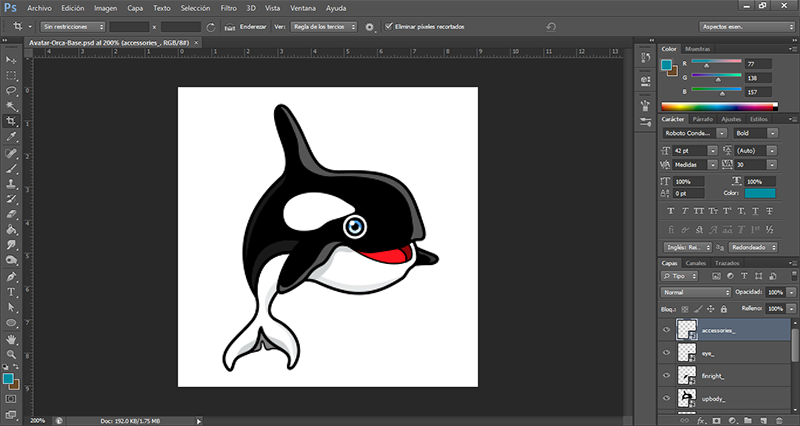Select the Horizontal Type tool

(x=11, y=293)
